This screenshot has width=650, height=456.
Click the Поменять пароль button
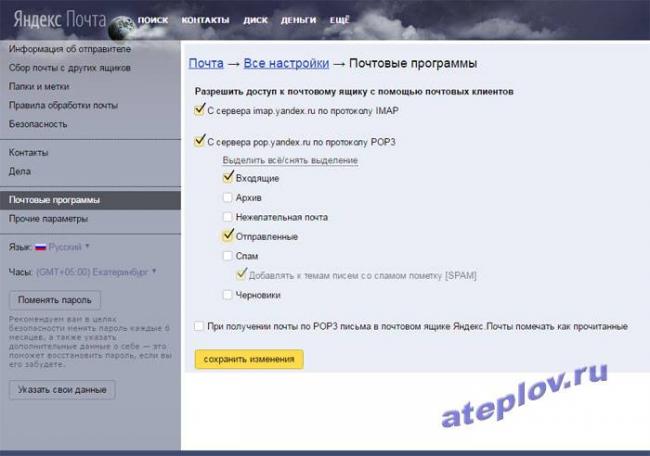tap(55, 300)
